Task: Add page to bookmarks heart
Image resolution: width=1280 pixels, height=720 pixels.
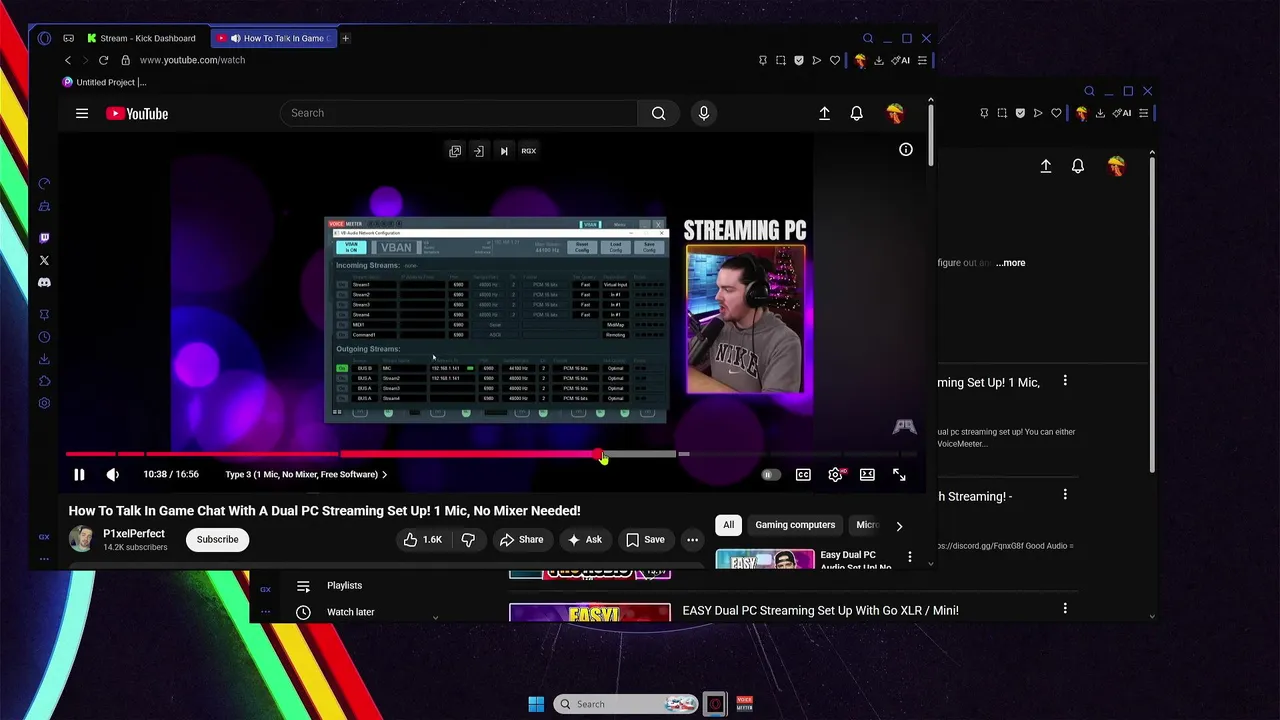Action: click(x=835, y=60)
